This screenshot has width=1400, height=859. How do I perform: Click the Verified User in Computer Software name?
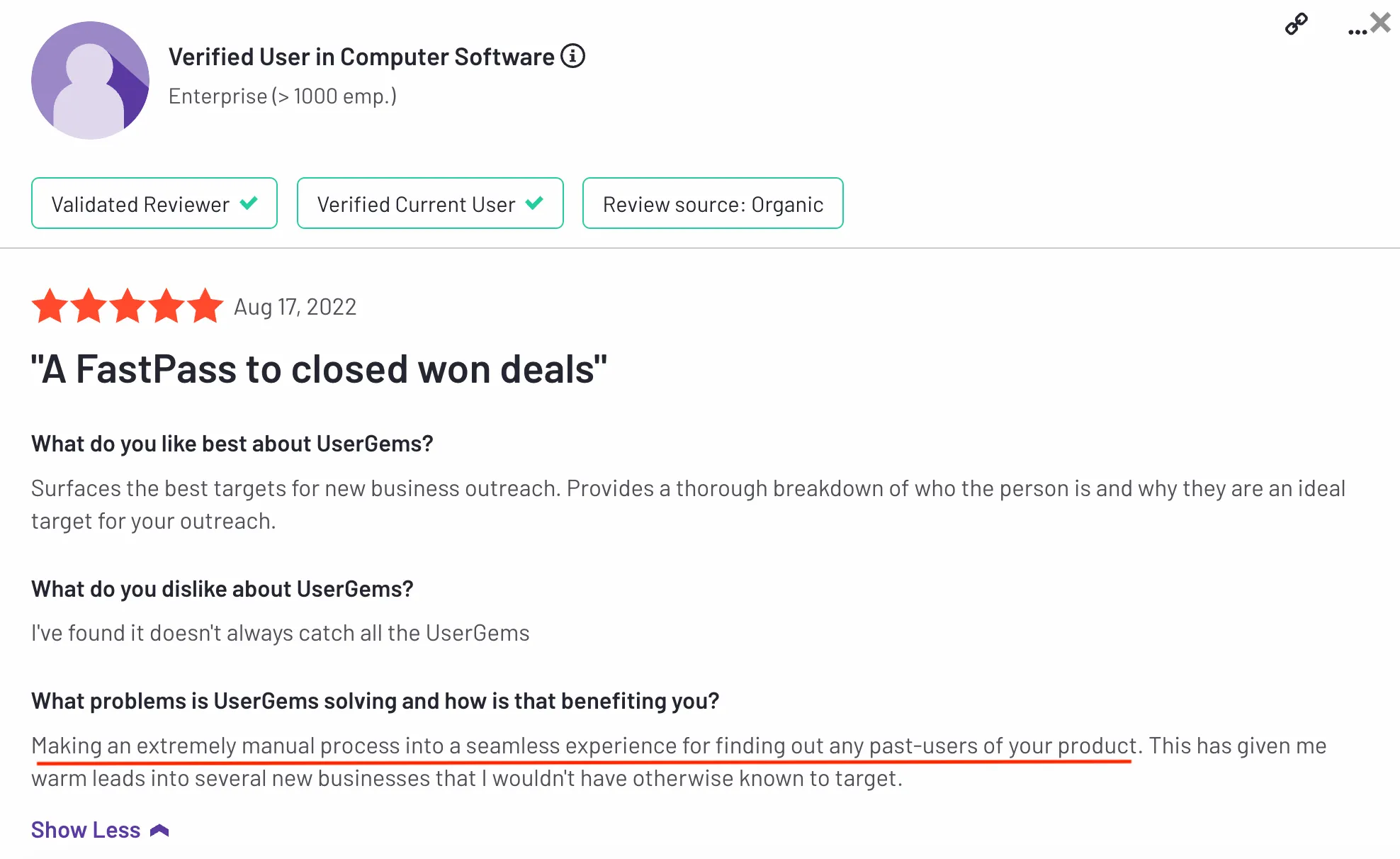point(361,57)
